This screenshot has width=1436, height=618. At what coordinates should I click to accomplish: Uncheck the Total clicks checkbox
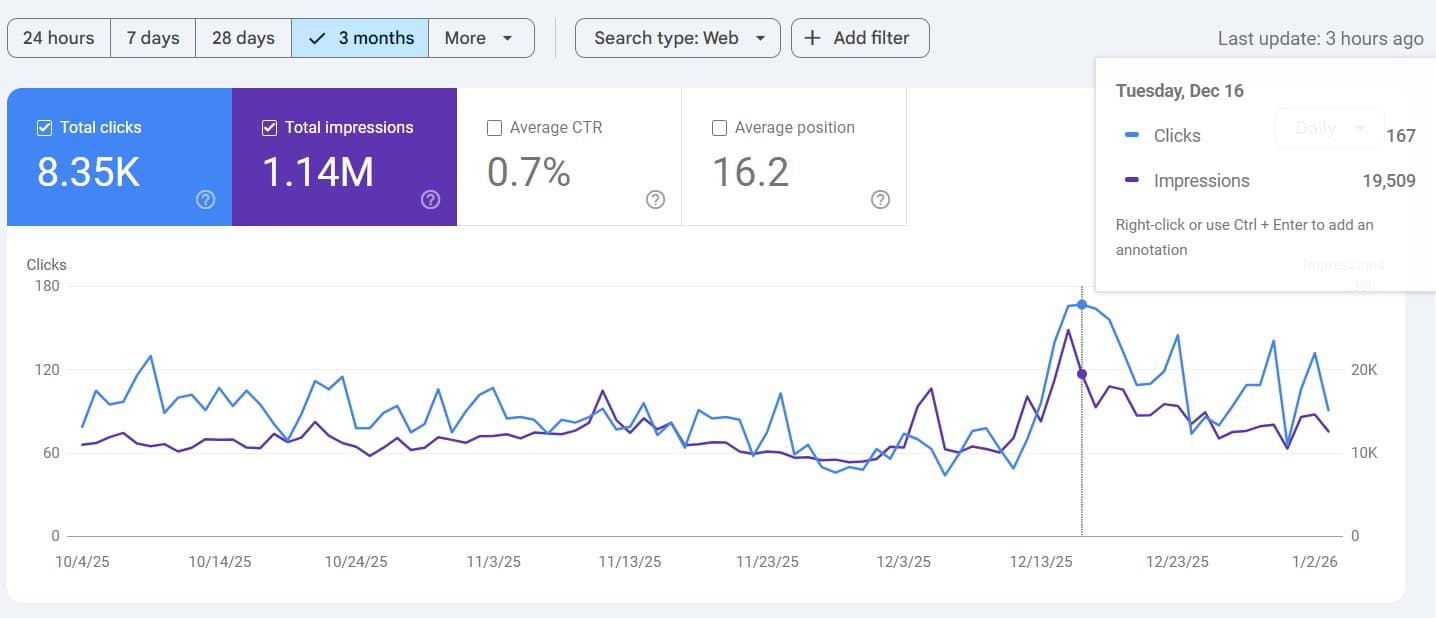pyautogui.click(x=44, y=127)
